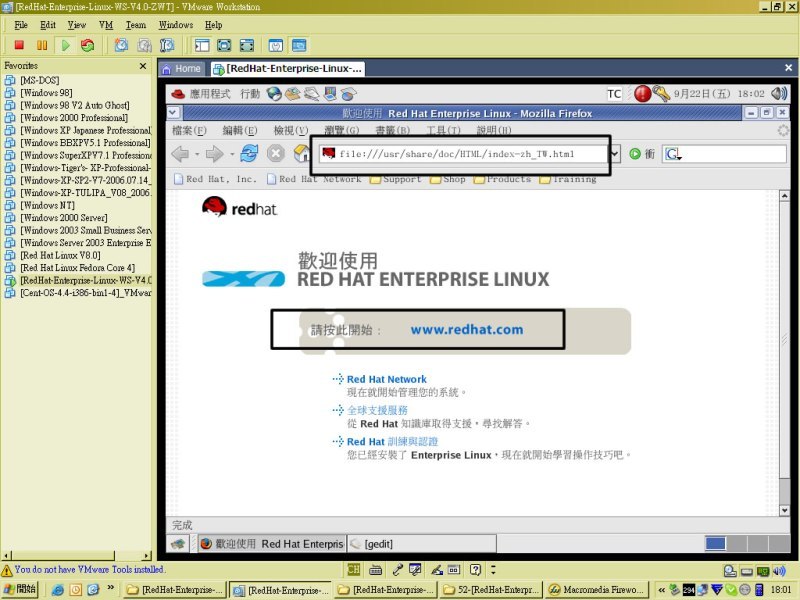800x600 pixels.
Task: Toggle the sidebar view icon in VMware toolbar
Action: [x=202, y=45]
